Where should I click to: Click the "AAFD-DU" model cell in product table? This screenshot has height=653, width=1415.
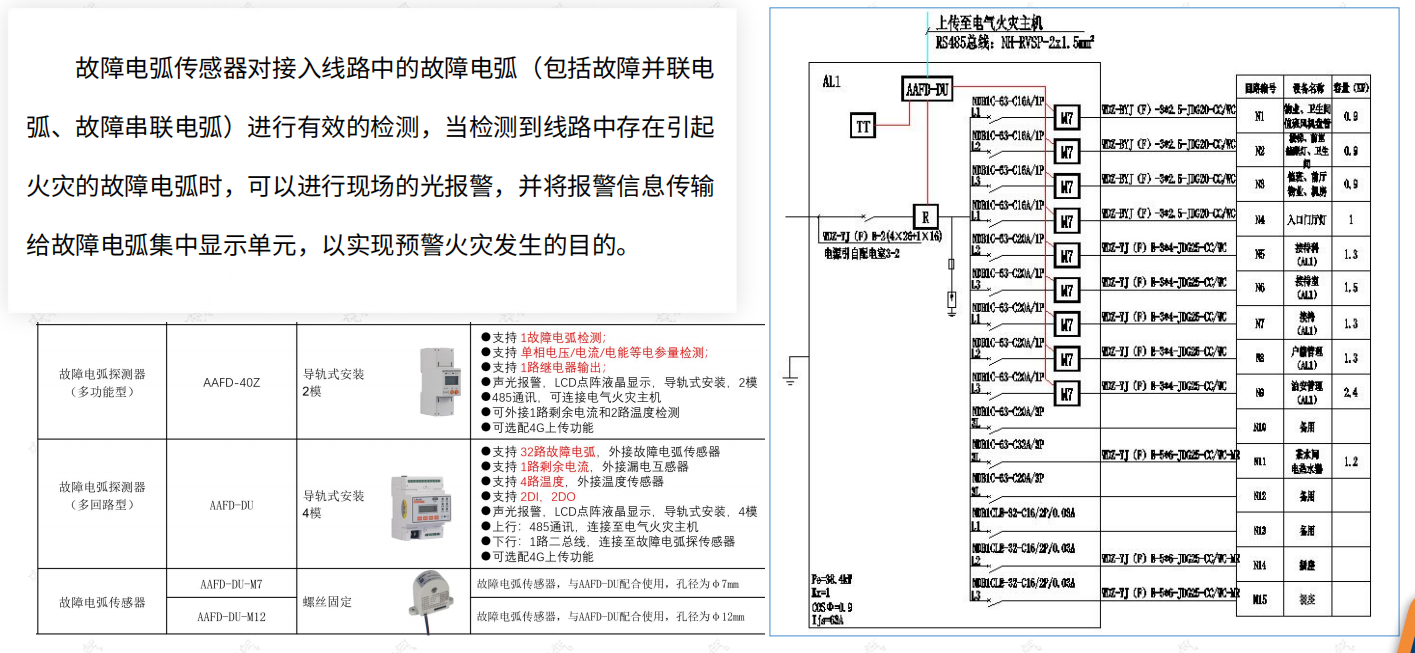point(232,505)
